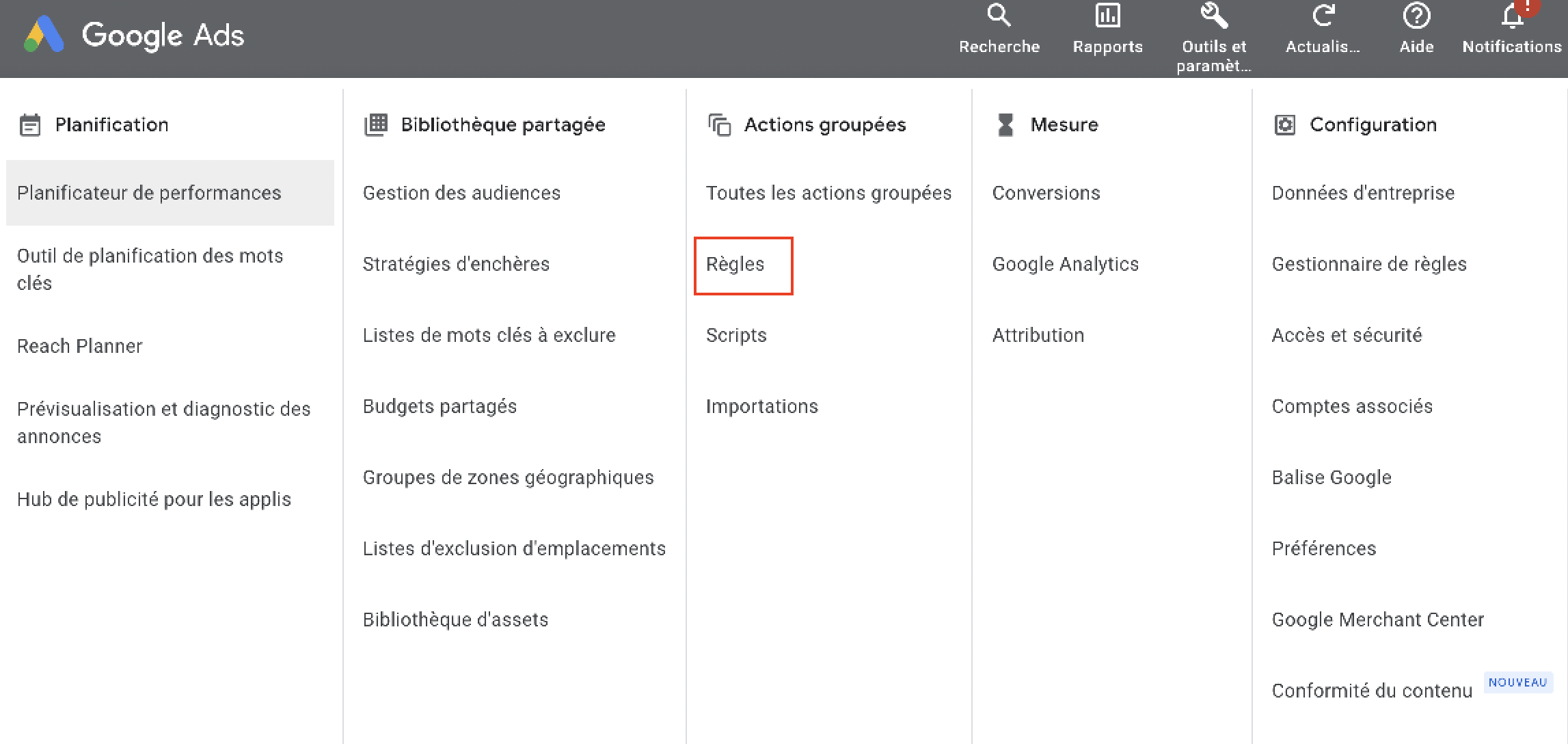Open Outil de planification des mots clés
Image resolution: width=1568 pixels, height=744 pixels.
(150, 269)
